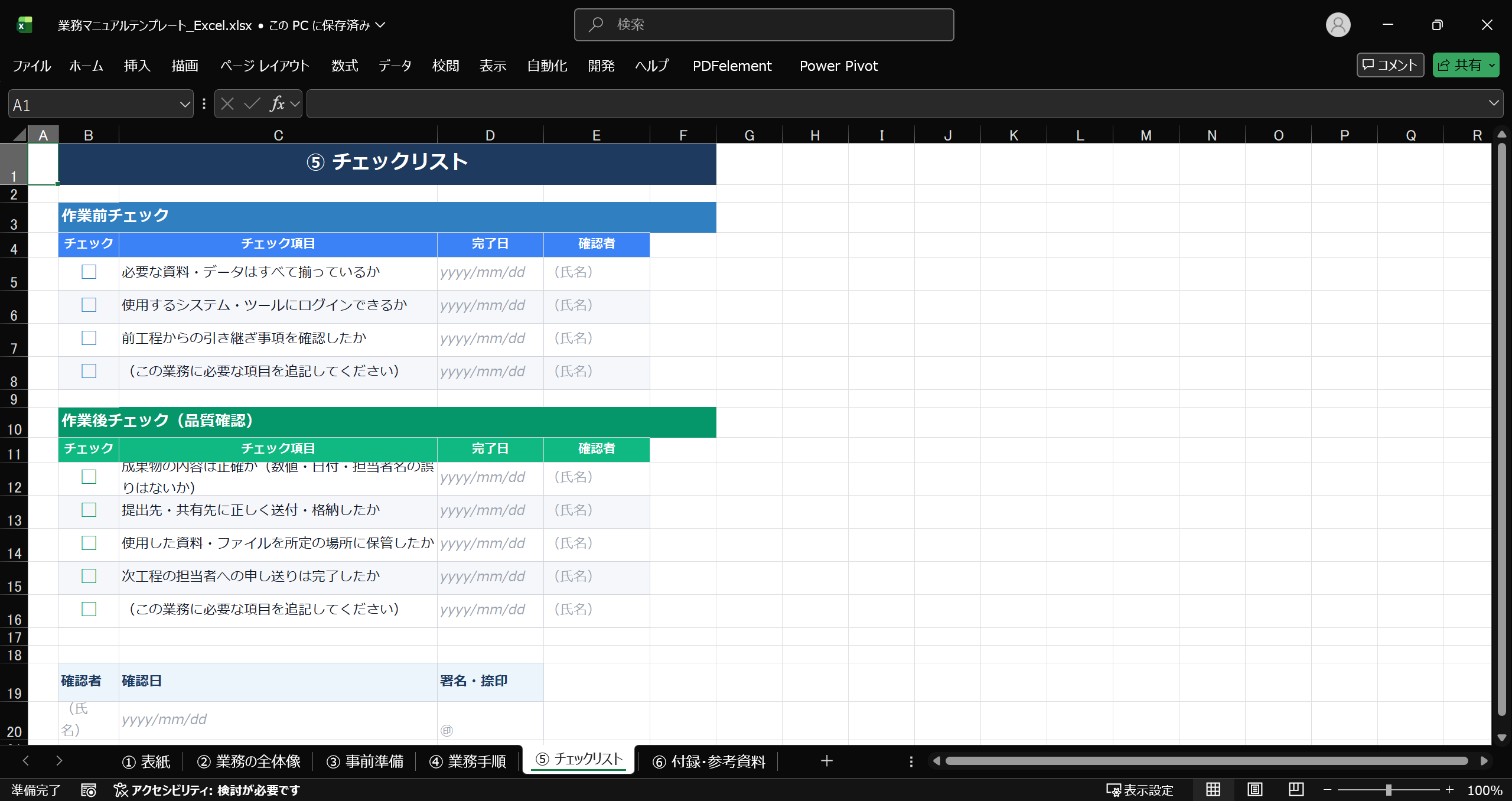Switch to Page Break Preview icon
Image resolution: width=1512 pixels, height=801 pixels.
pos(1296,789)
